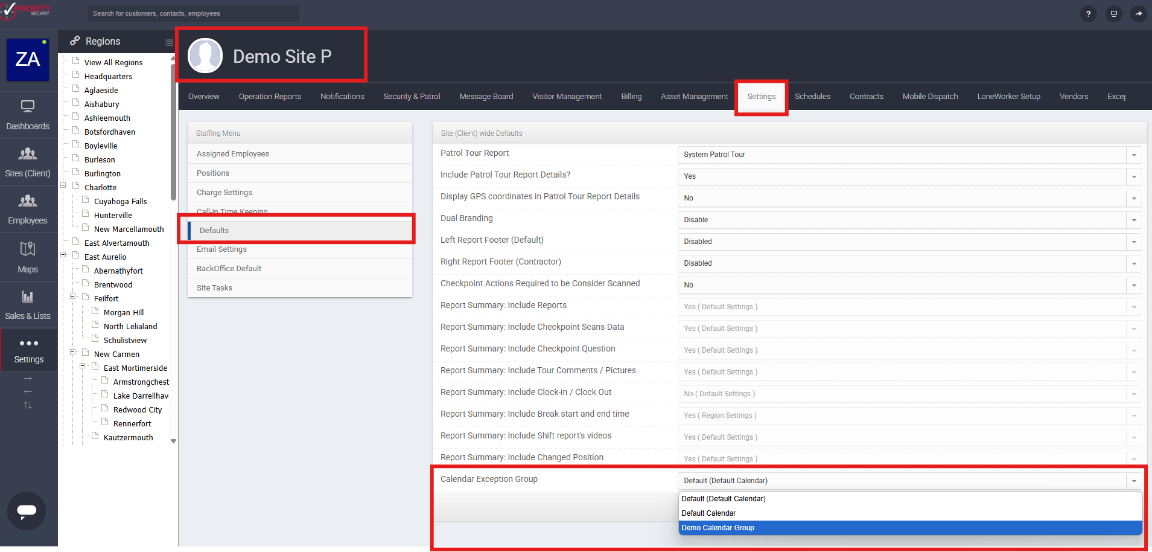
Task: Open Include Patrol Tour Report Details dropdown
Action: click(910, 176)
